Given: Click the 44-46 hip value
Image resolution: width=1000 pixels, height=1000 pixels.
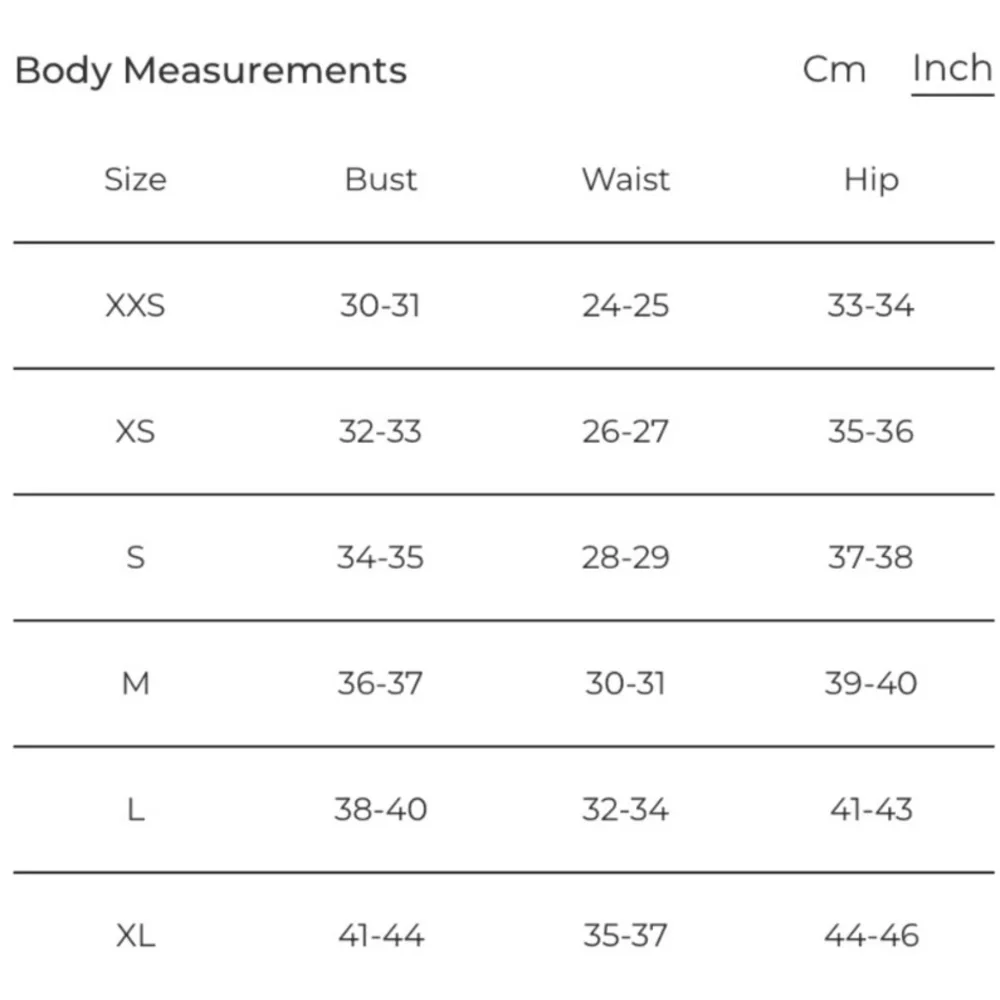Looking at the screenshot, I should point(871,936).
